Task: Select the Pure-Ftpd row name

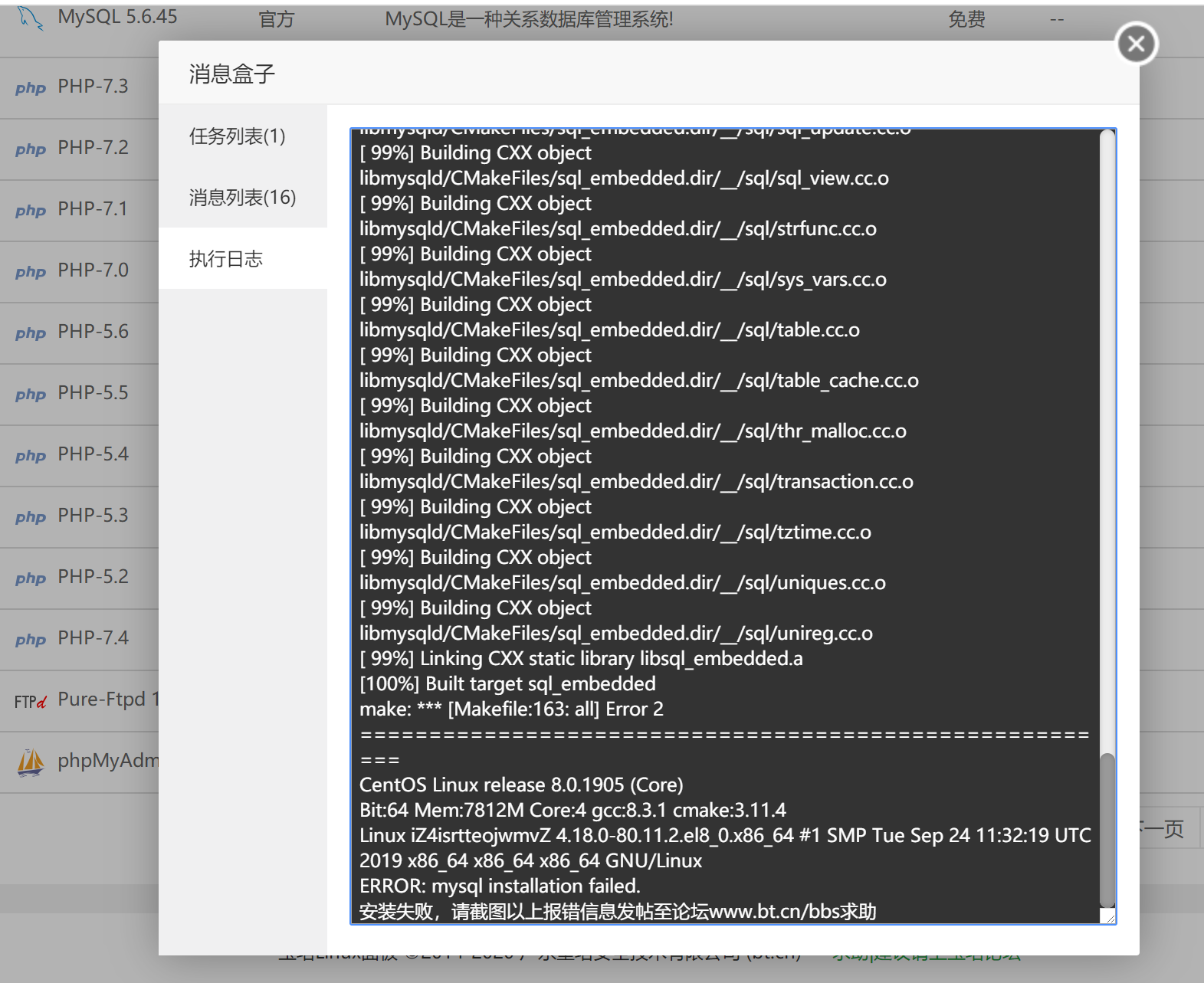Action: tap(108, 700)
